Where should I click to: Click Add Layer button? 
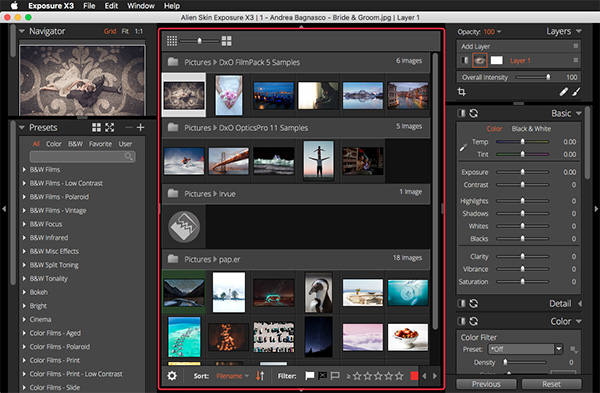[x=475, y=46]
